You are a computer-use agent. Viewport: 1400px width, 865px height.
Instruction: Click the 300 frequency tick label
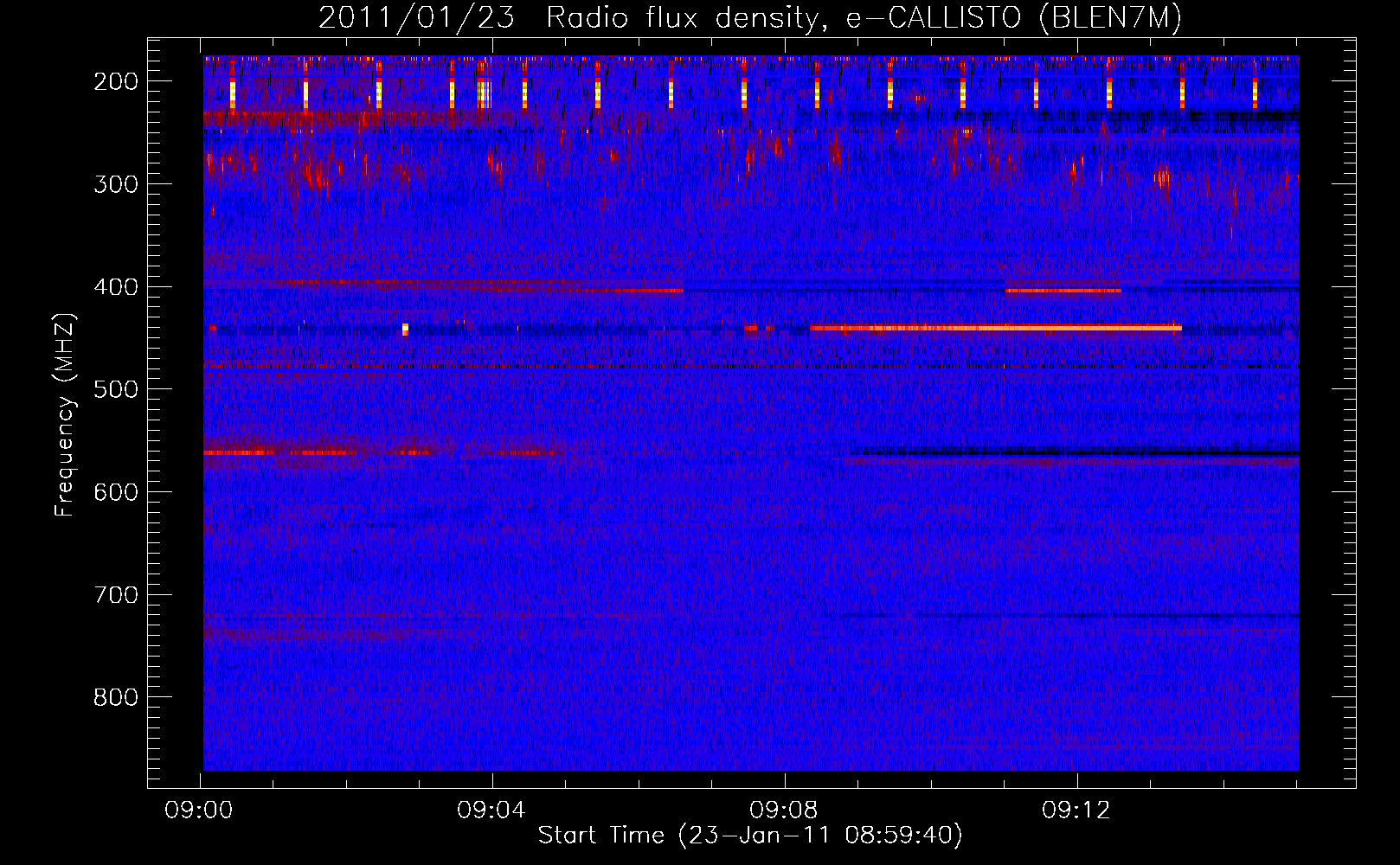pyautogui.click(x=116, y=184)
